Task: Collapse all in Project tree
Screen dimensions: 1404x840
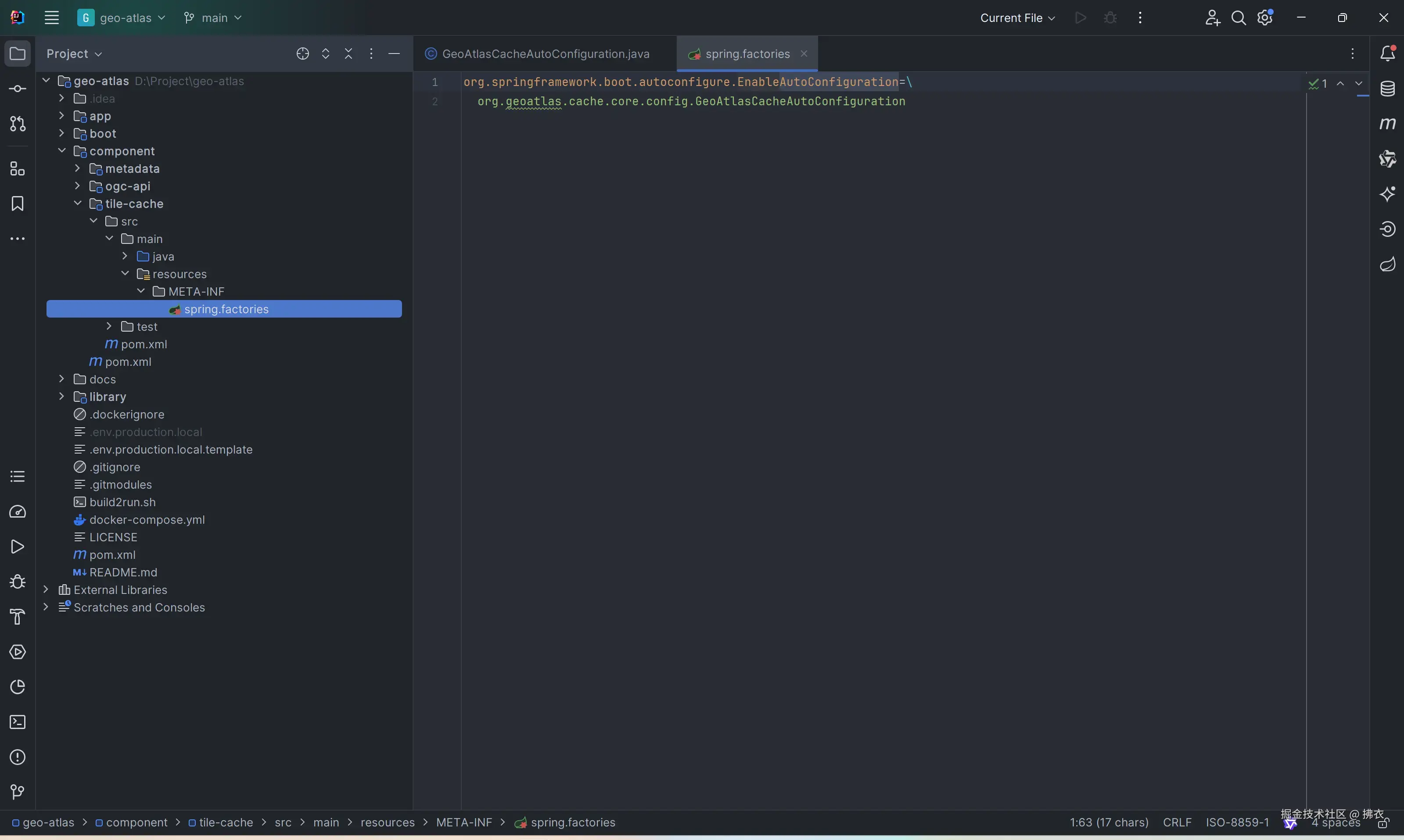Action: (348, 54)
